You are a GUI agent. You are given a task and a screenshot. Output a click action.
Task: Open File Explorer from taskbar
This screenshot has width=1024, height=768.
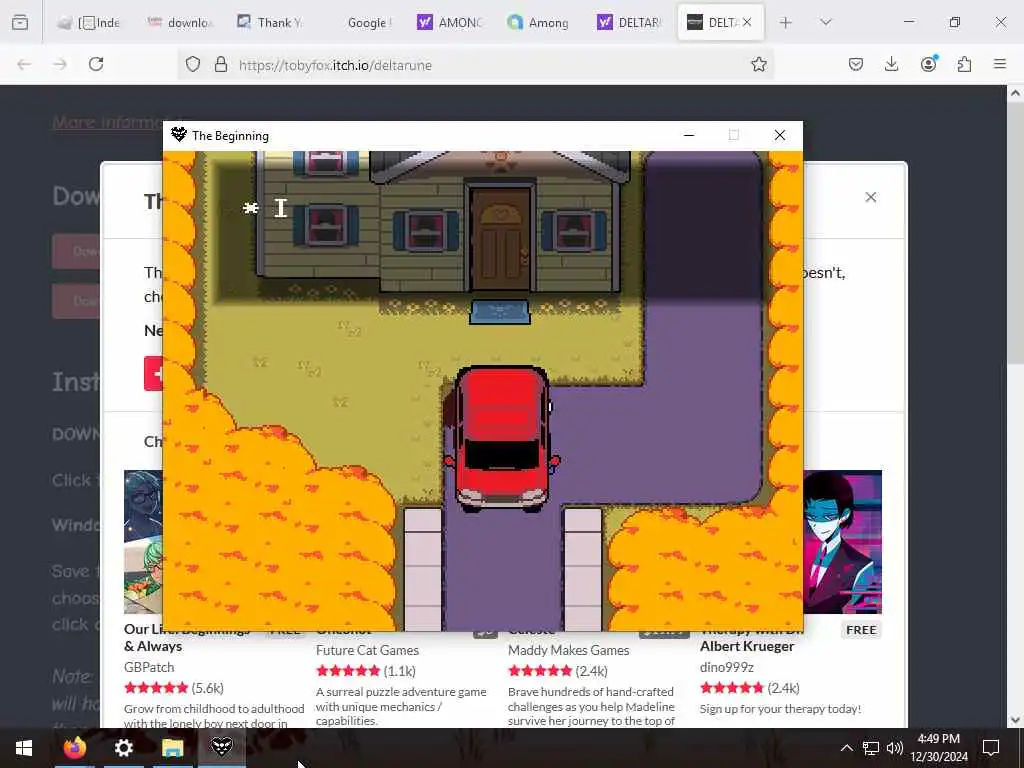click(x=172, y=748)
